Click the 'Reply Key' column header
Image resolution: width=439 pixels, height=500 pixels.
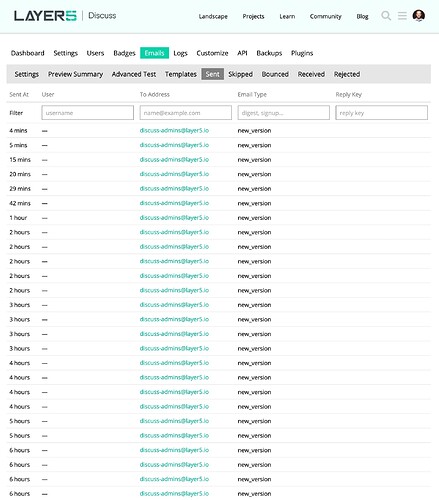click(348, 94)
